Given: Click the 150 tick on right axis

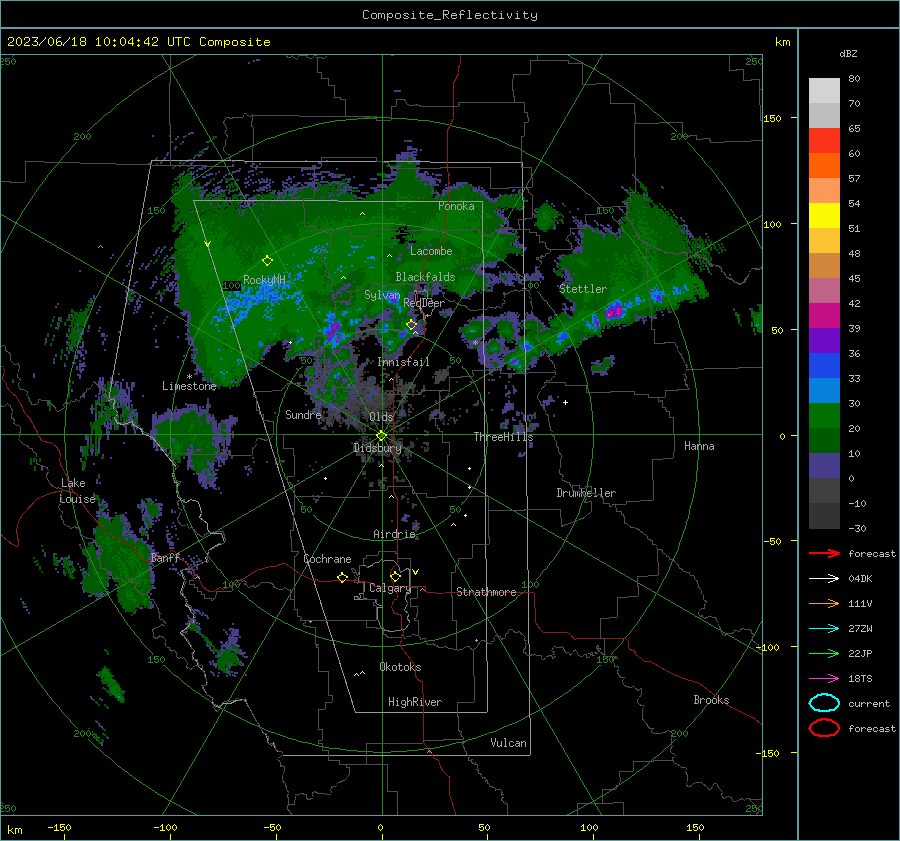Looking at the screenshot, I should coord(772,118).
